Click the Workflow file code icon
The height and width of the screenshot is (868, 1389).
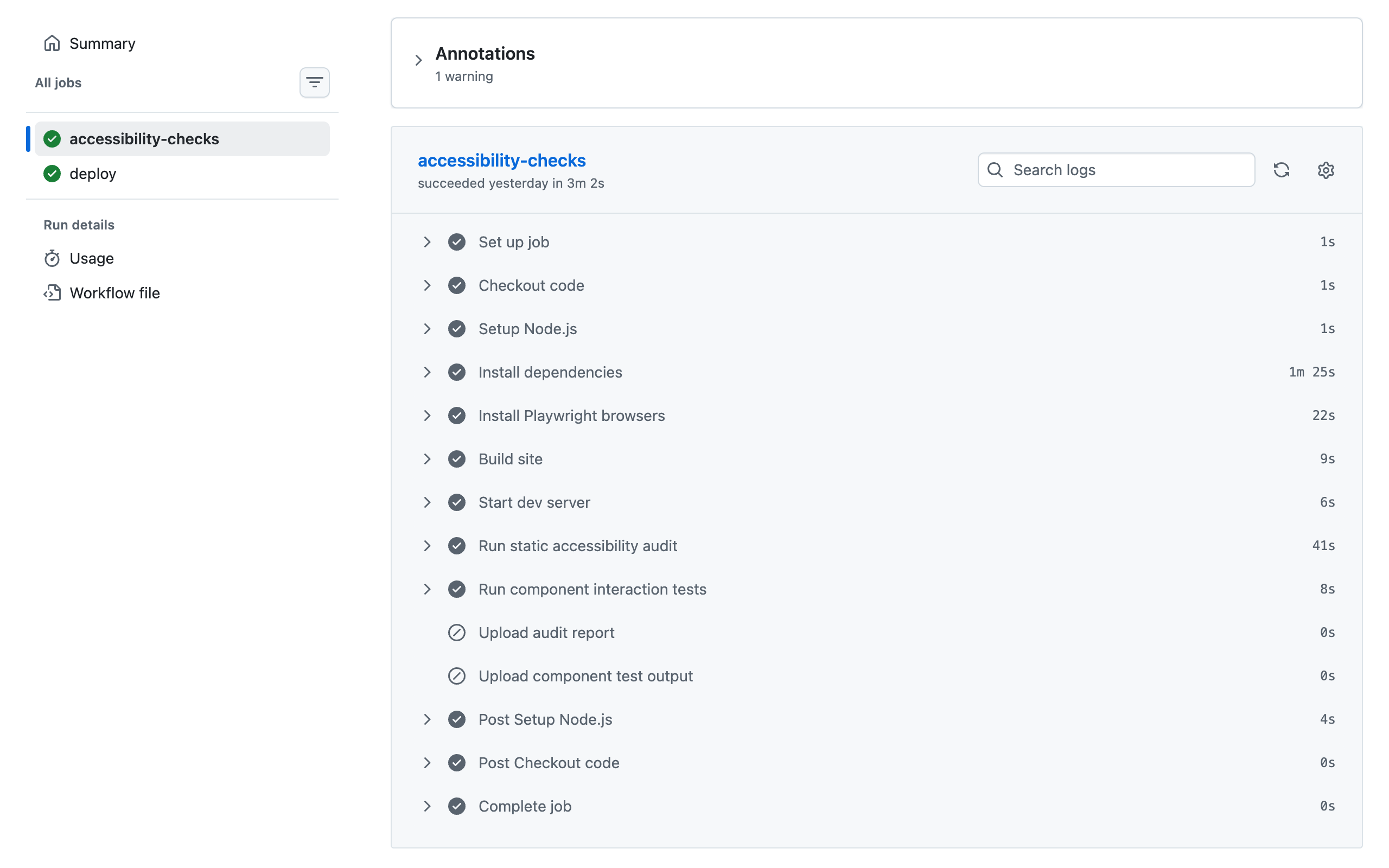52,293
